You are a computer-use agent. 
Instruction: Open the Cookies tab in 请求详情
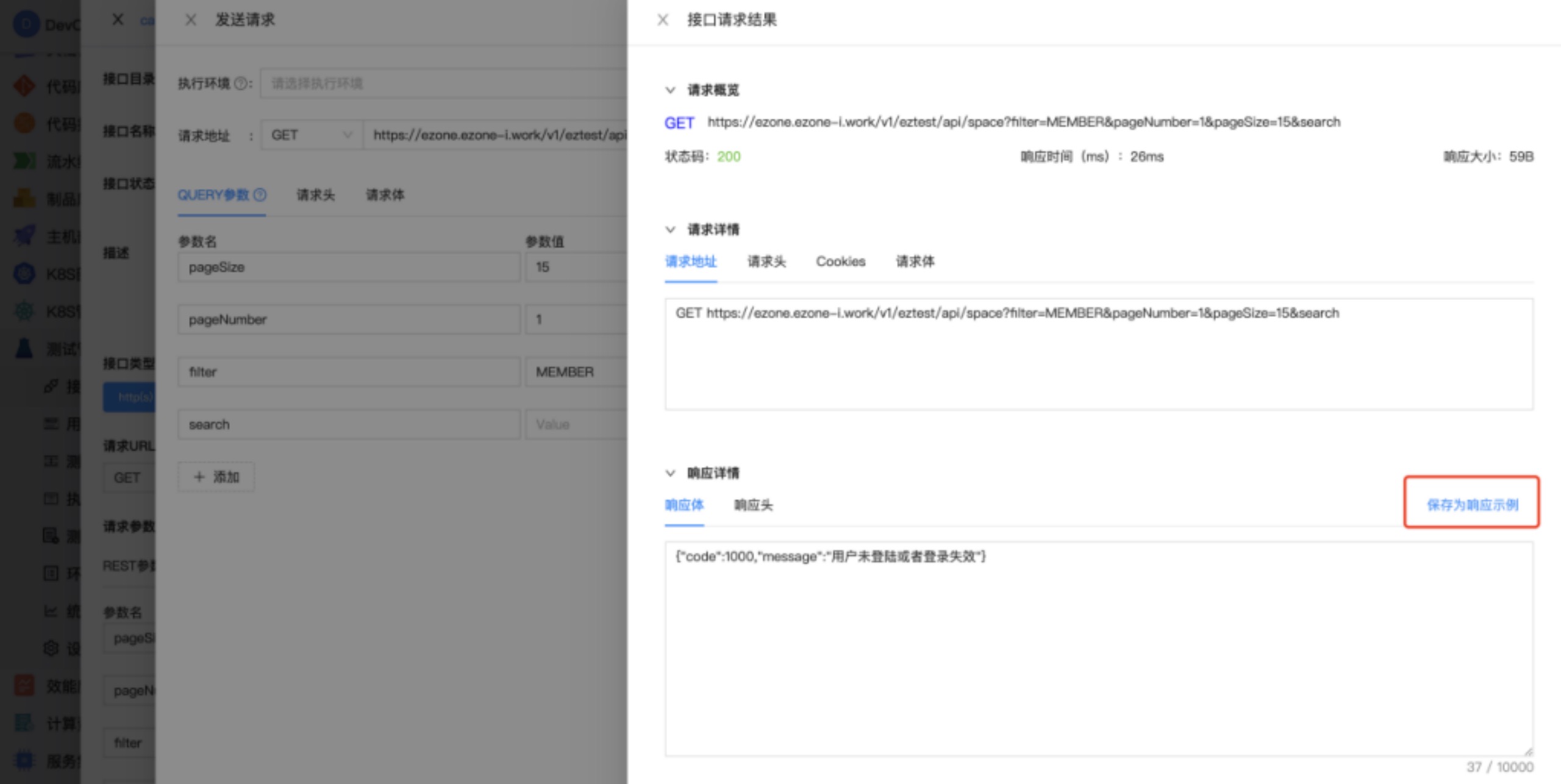(840, 262)
